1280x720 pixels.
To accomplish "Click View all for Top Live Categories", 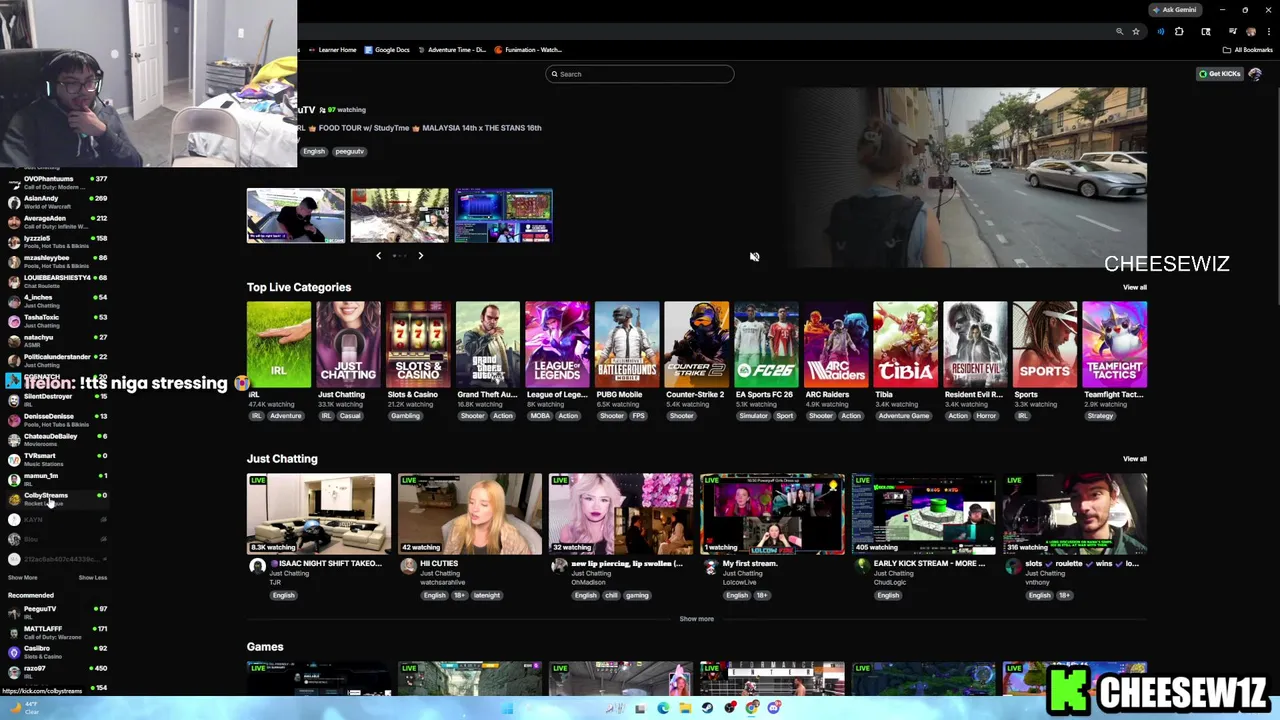I will coord(1134,288).
